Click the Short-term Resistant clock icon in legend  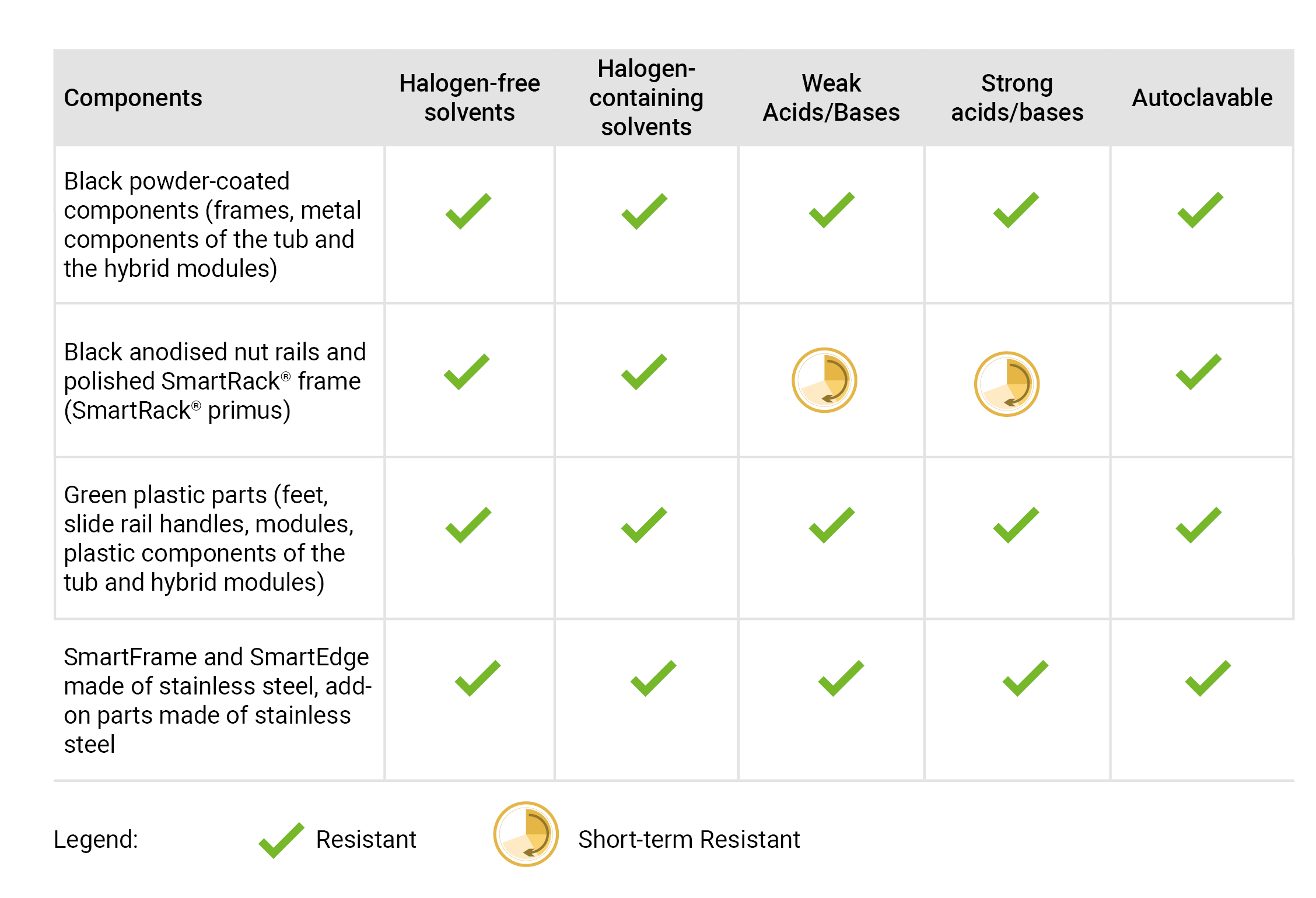(526, 834)
